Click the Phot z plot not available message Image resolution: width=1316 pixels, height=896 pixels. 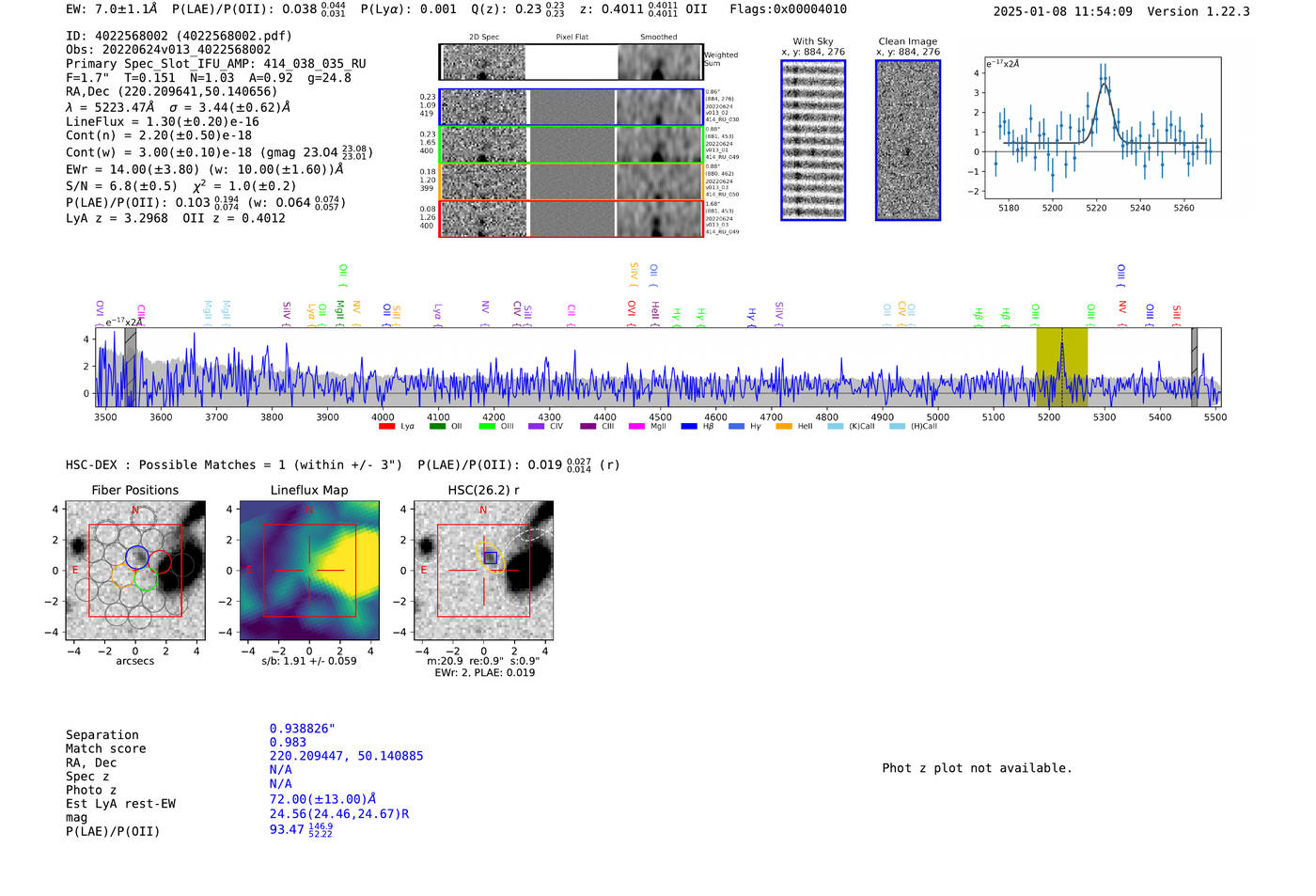(977, 768)
